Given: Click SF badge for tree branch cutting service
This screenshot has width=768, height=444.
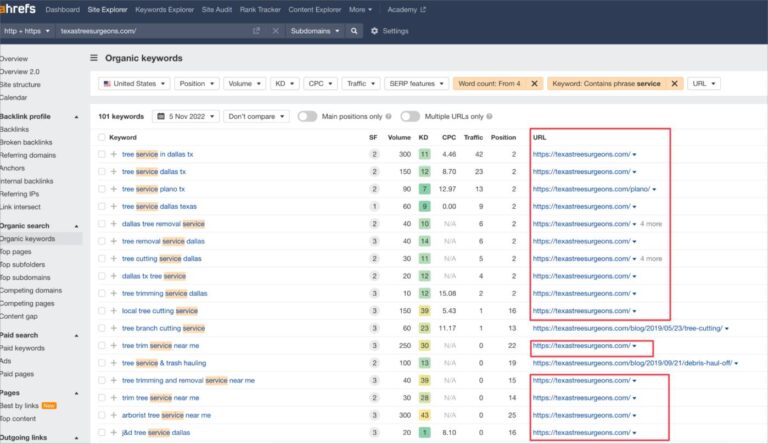Looking at the screenshot, I should coord(374,328).
